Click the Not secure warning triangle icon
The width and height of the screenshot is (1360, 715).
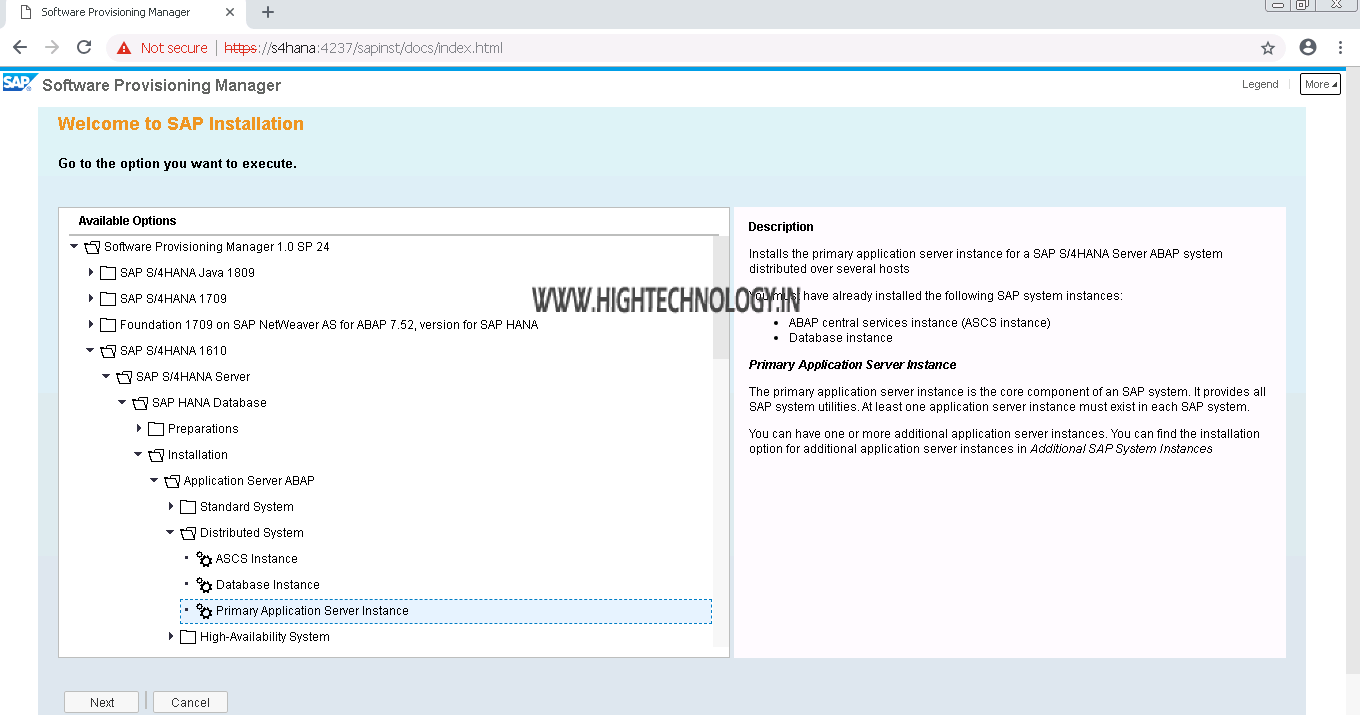(x=124, y=48)
